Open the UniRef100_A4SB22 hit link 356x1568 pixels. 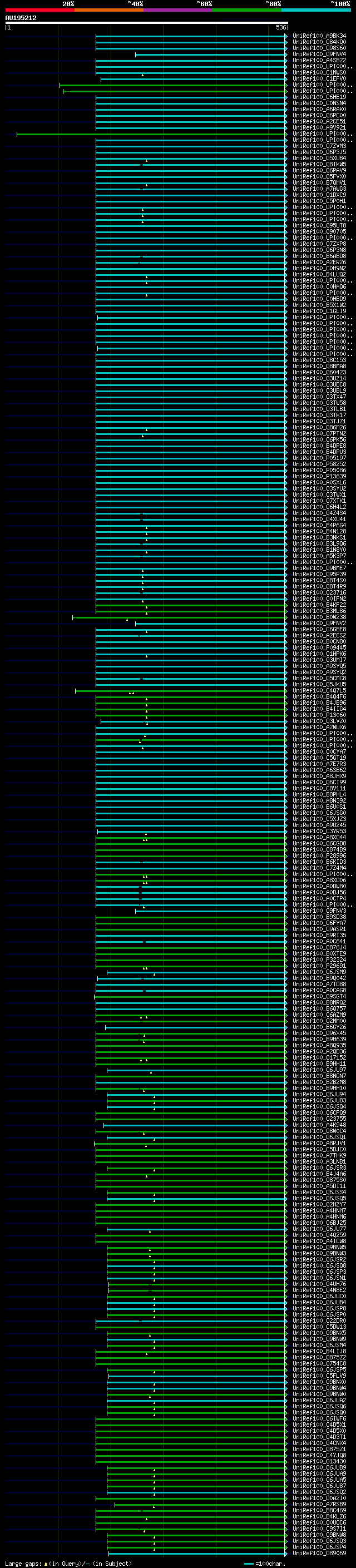click(x=319, y=60)
